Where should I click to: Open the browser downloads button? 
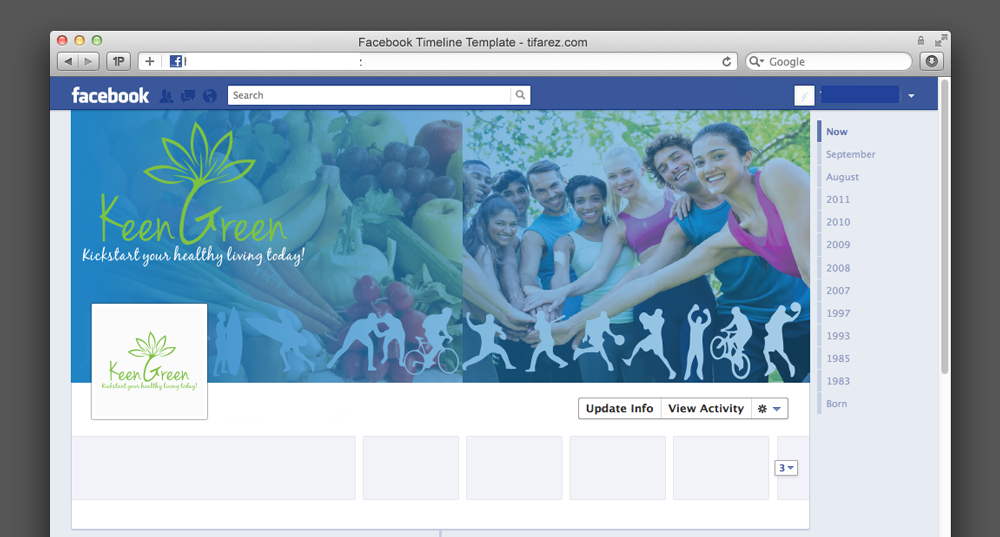931,62
